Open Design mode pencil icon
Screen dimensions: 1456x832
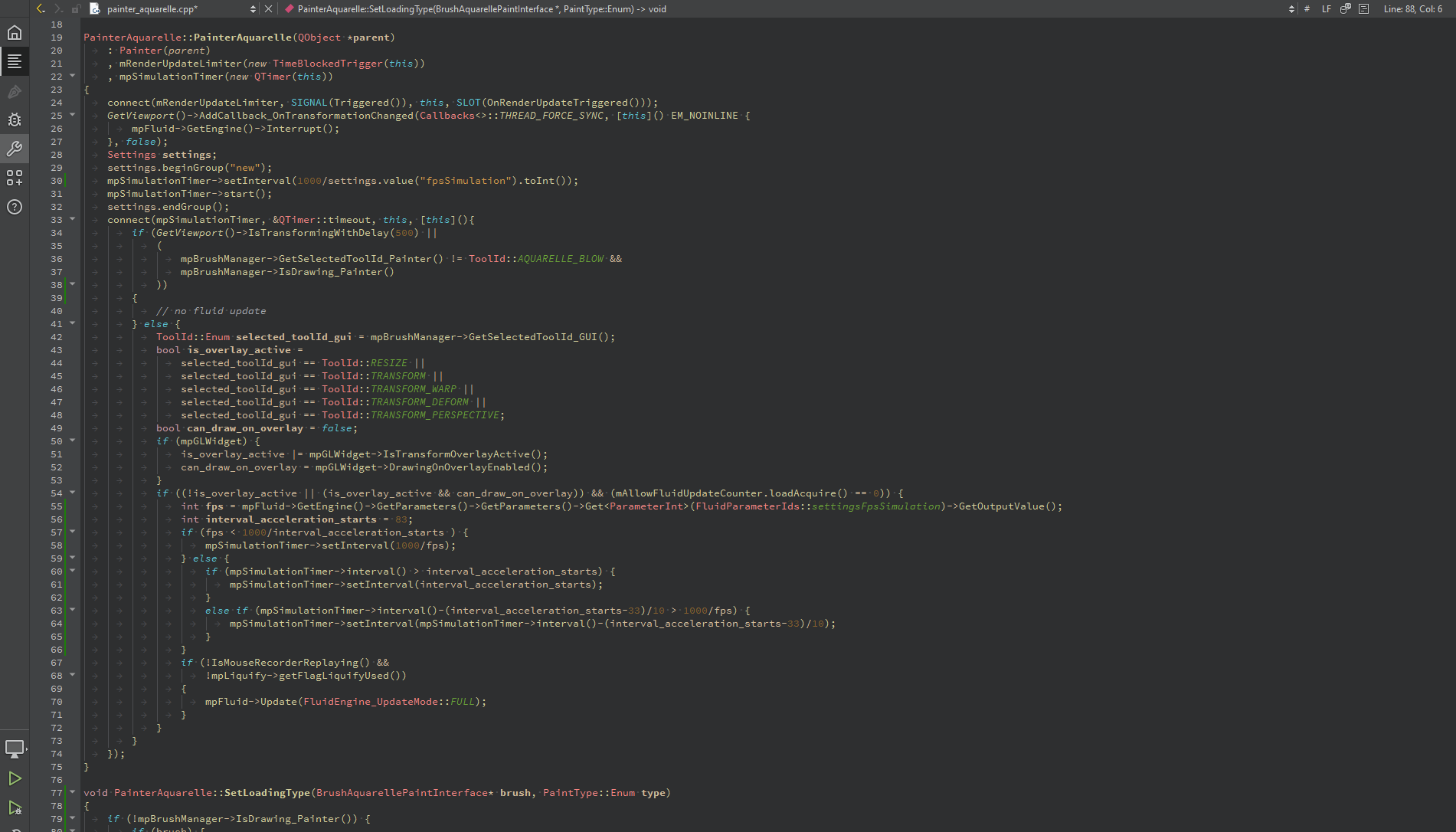pos(15,92)
